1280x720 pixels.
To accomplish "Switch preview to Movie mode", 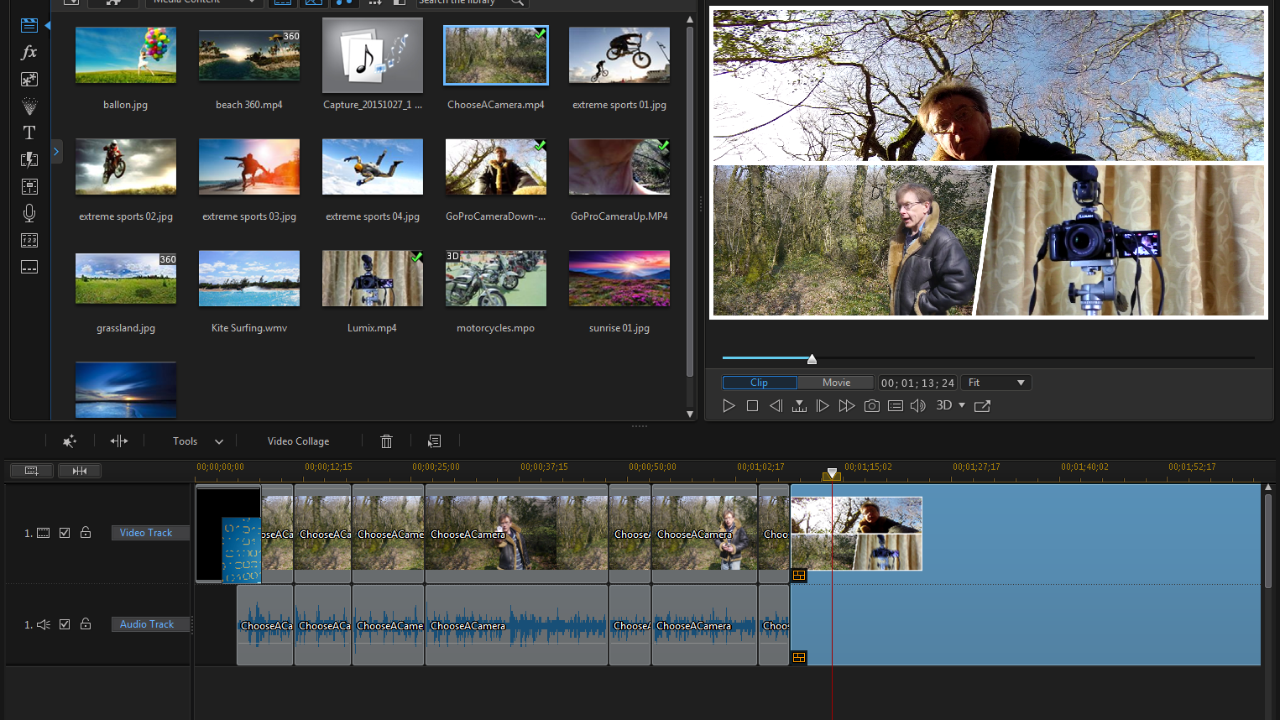I will click(836, 383).
